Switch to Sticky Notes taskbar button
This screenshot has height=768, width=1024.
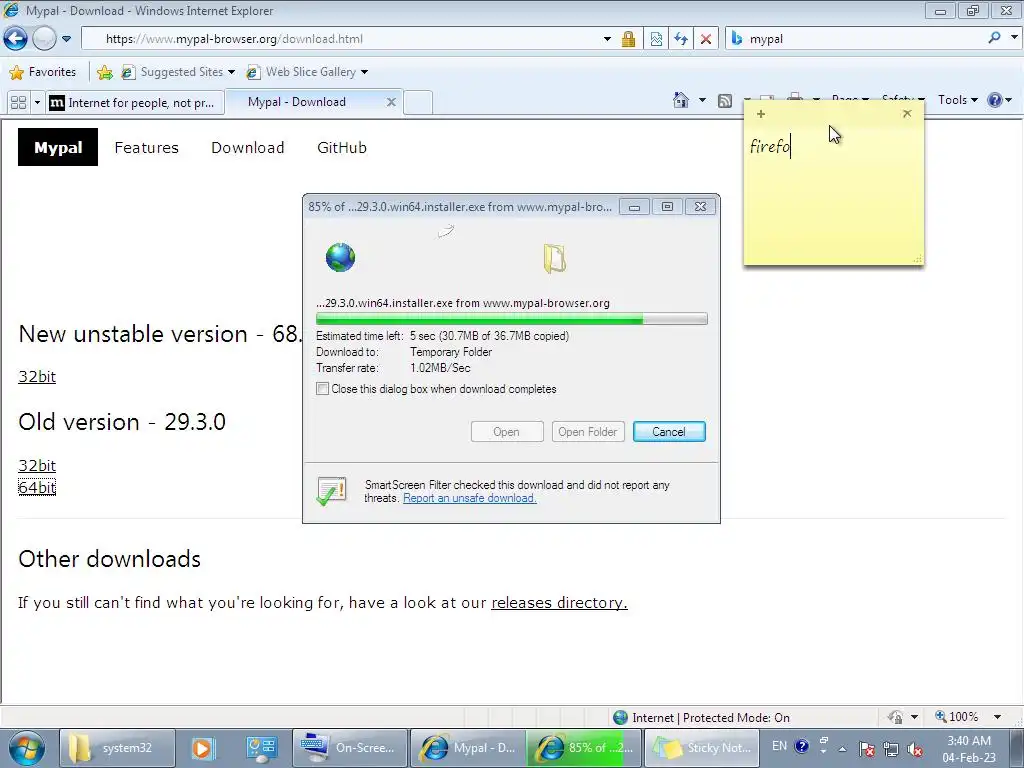point(702,748)
